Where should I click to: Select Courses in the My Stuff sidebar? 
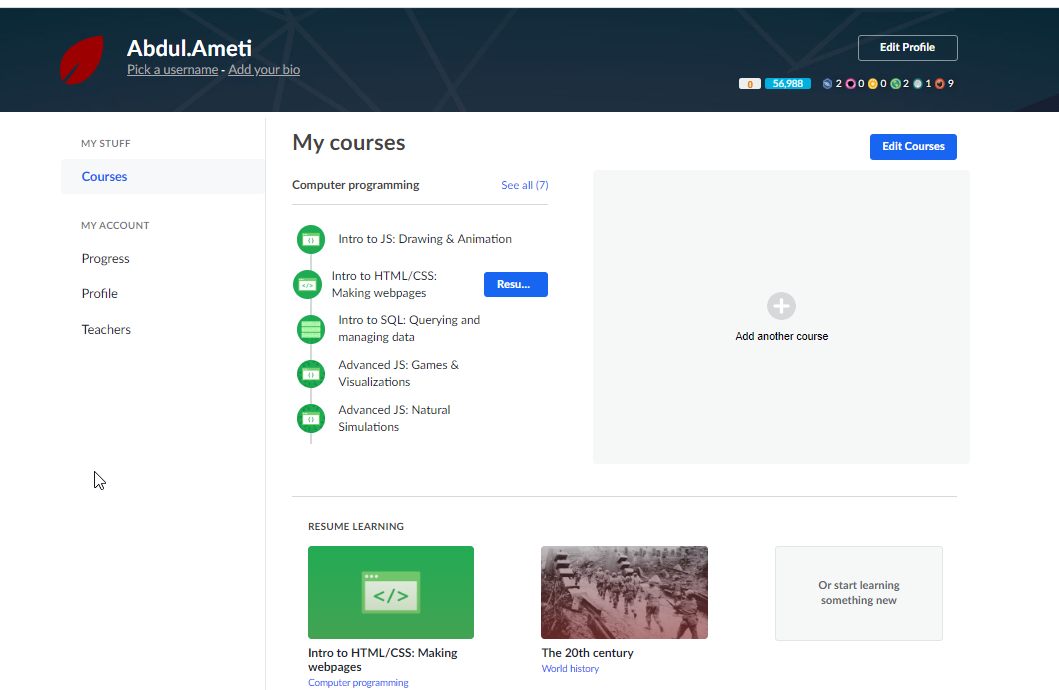point(163,176)
